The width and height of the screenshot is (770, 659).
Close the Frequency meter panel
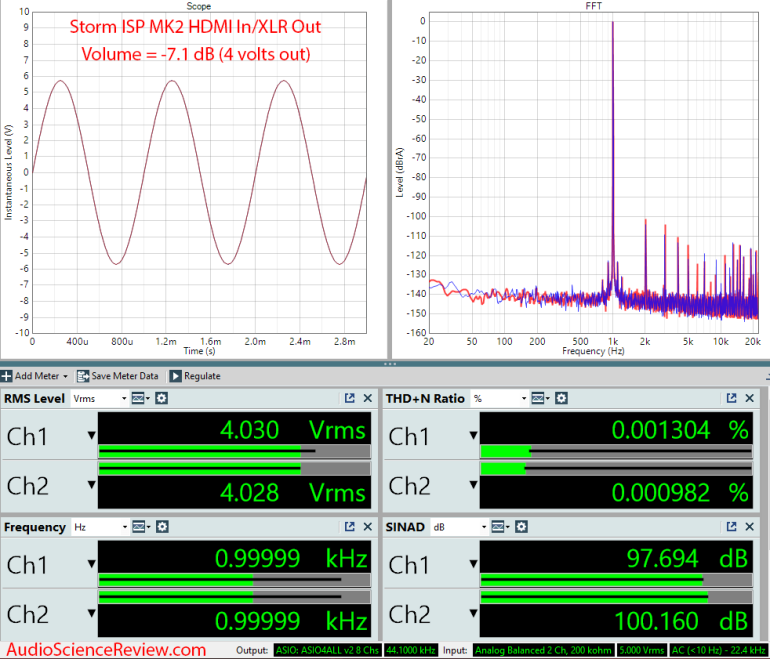(x=368, y=527)
